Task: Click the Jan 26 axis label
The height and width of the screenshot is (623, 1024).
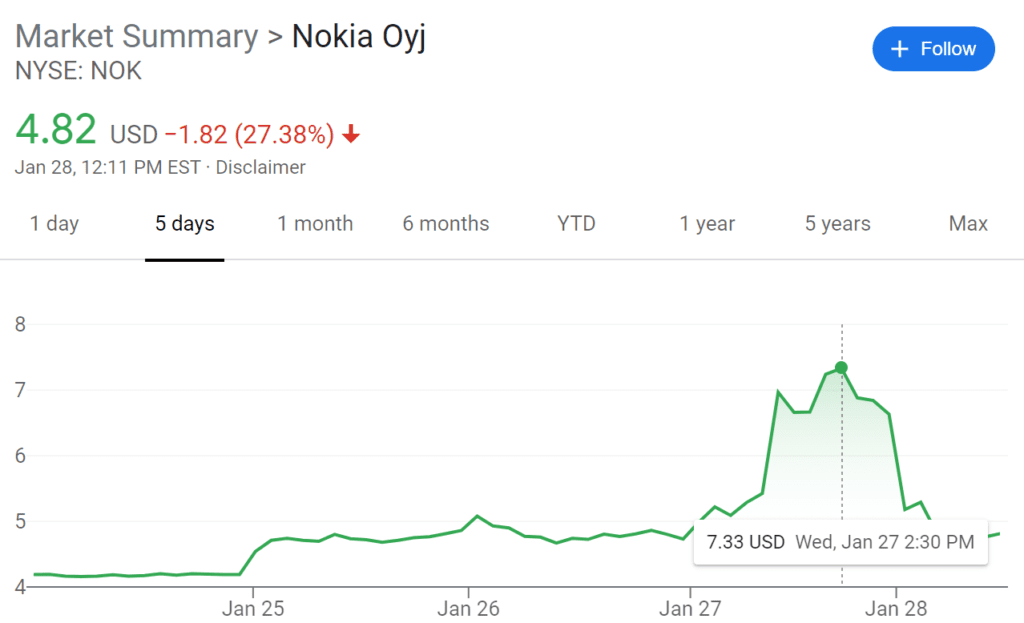Action: [468, 609]
